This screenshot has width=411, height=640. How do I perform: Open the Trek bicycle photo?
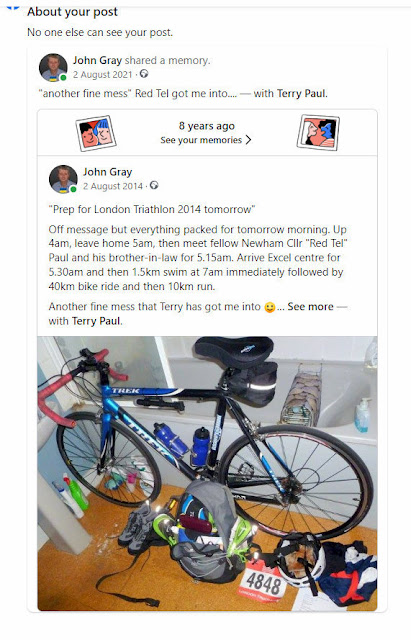207,473
